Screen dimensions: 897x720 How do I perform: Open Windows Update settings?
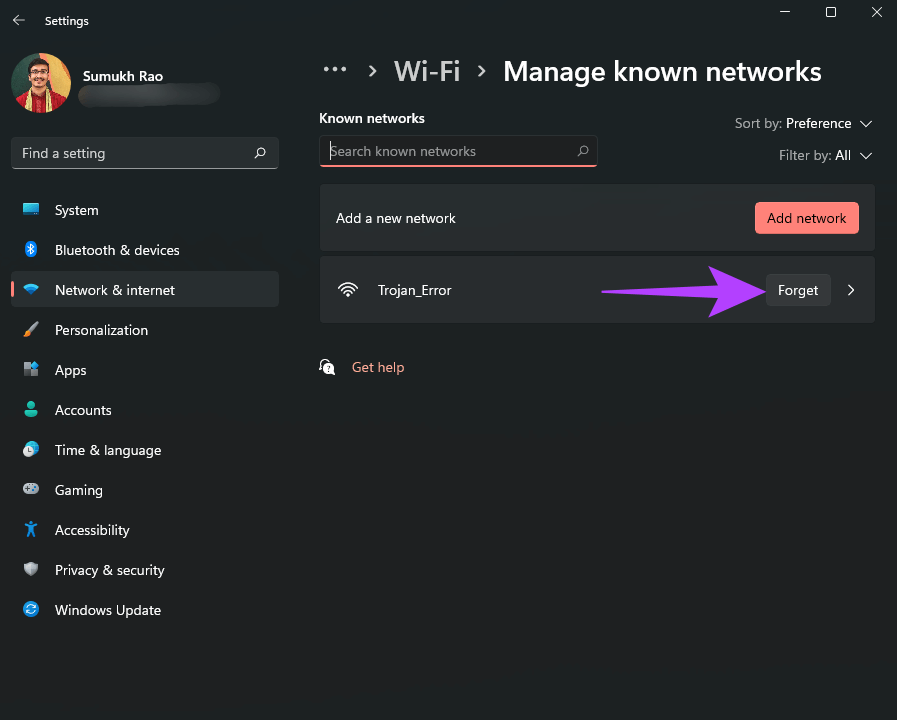[145, 610]
